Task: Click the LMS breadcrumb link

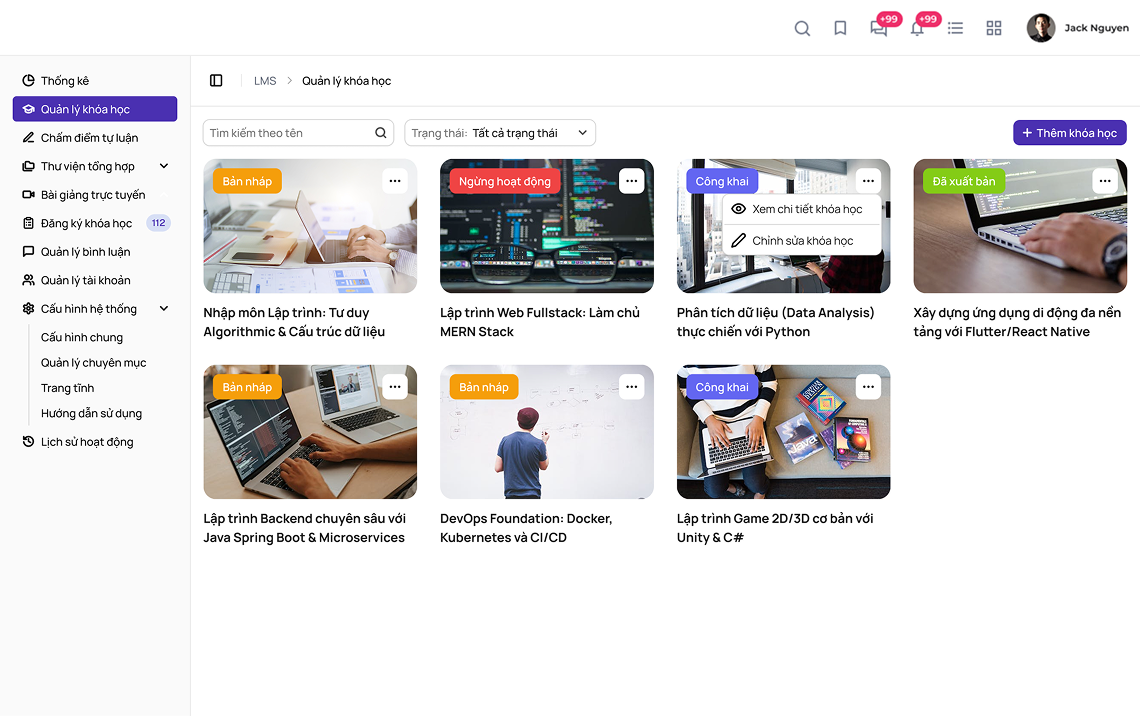Action: pyautogui.click(x=265, y=81)
